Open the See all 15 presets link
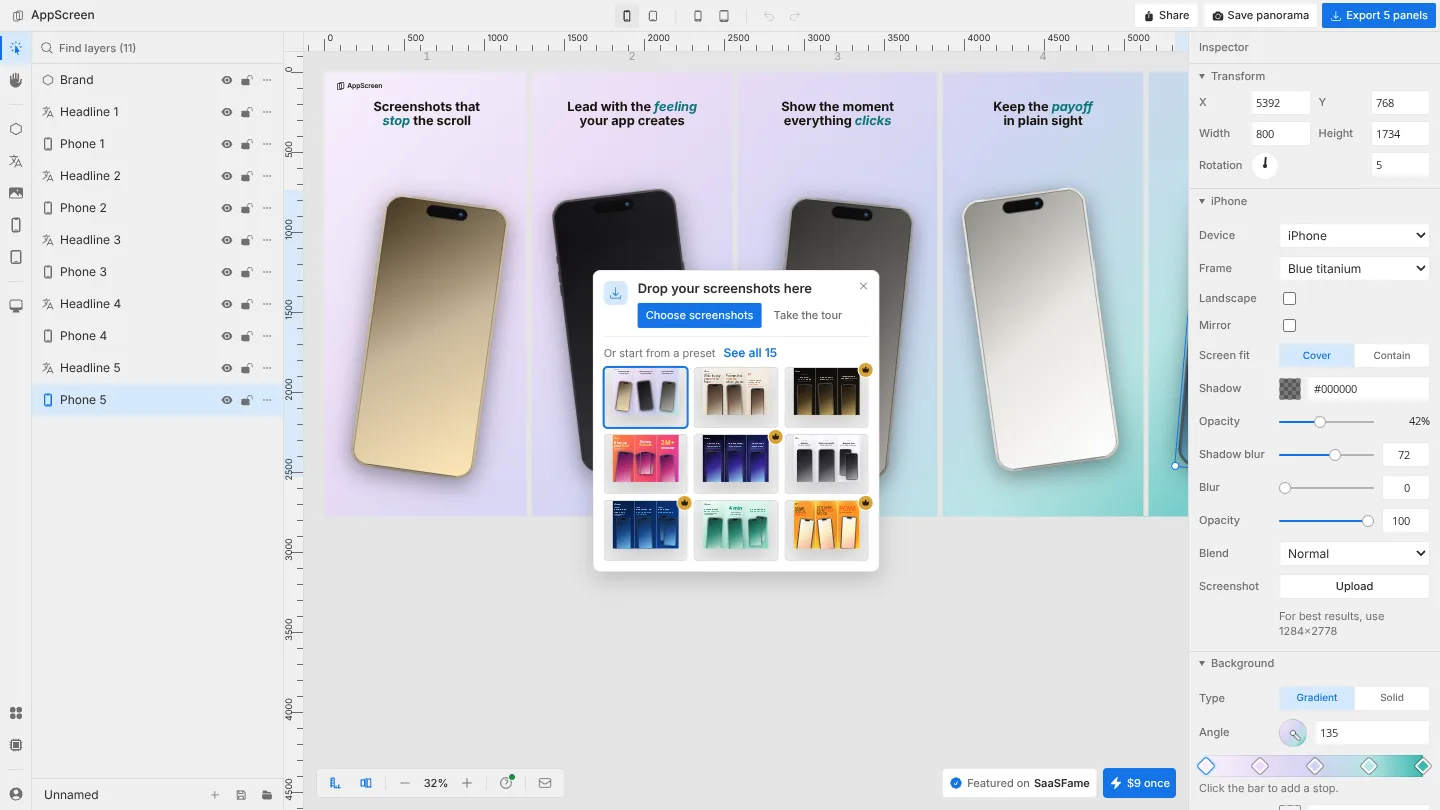Viewport: 1440px width, 810px height. click(750, 353)
